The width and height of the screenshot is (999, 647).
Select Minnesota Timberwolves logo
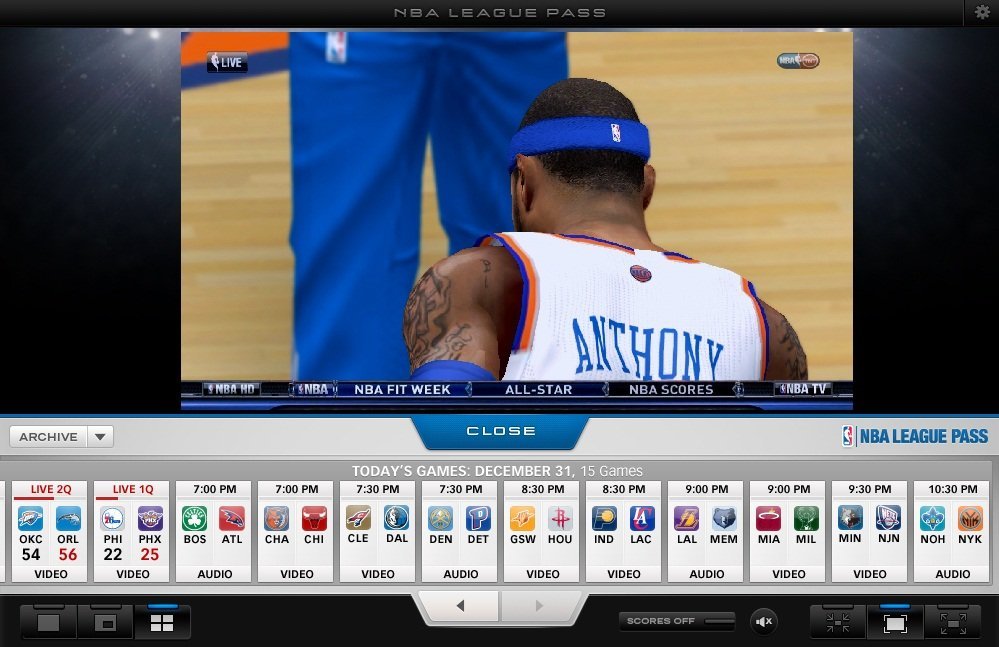click(850, 518)
